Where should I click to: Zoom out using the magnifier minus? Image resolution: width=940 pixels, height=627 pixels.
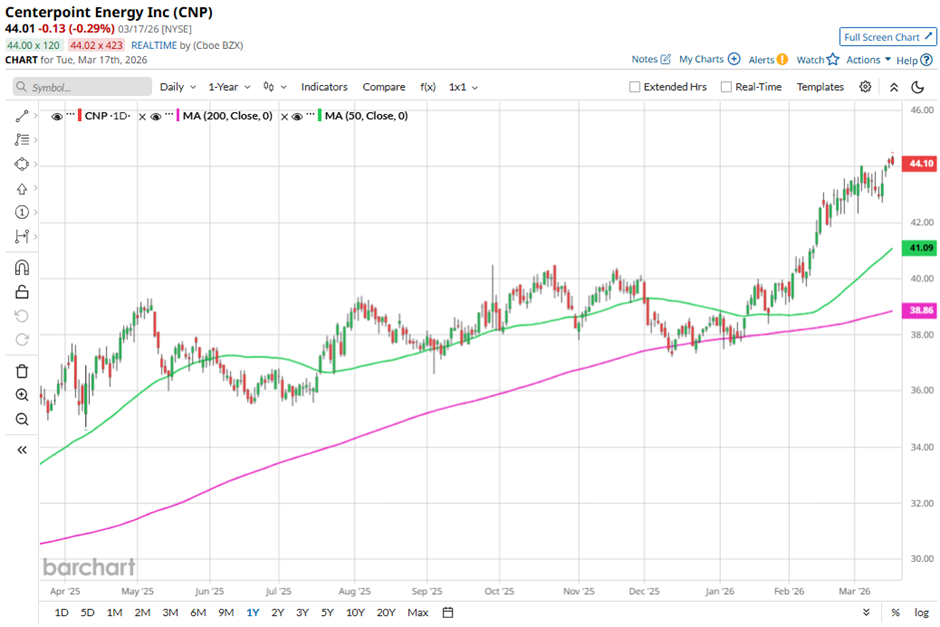tap(22, 419)
